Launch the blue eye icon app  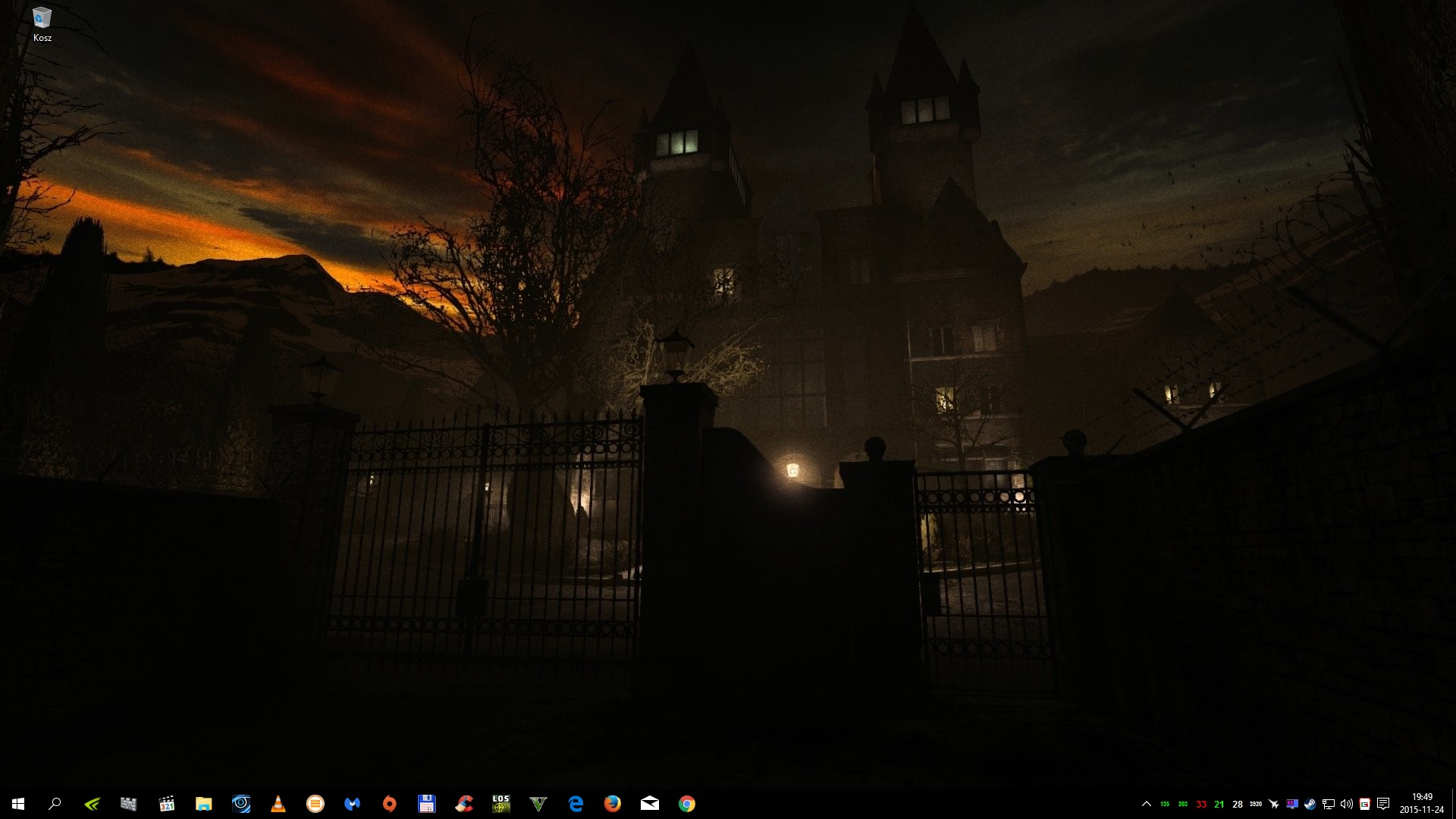pyautogui.click(x=241, y=804)
